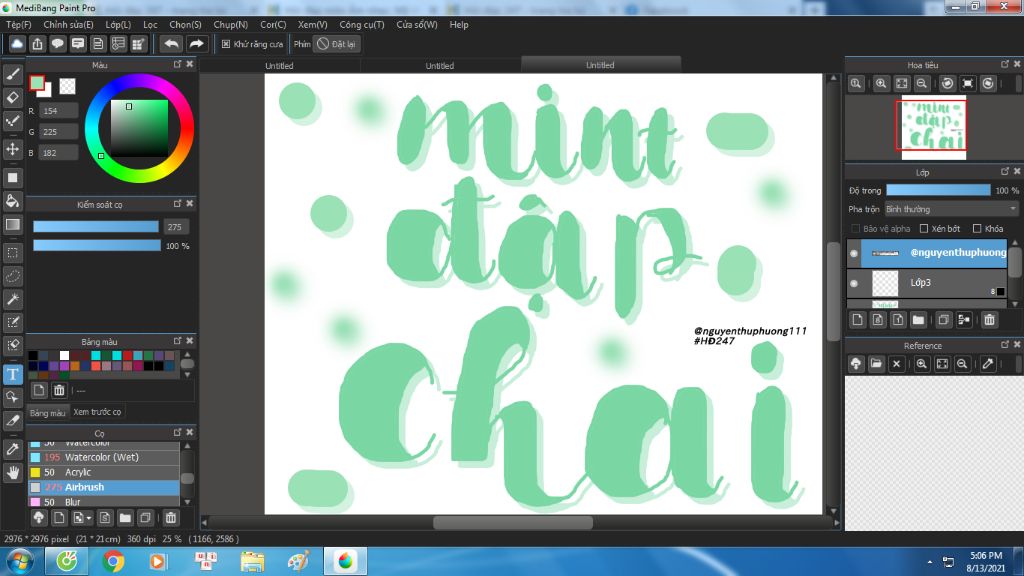Open the brush import dropdown arrow
Screen dimensions: 1024x576
tap(88, 519)
